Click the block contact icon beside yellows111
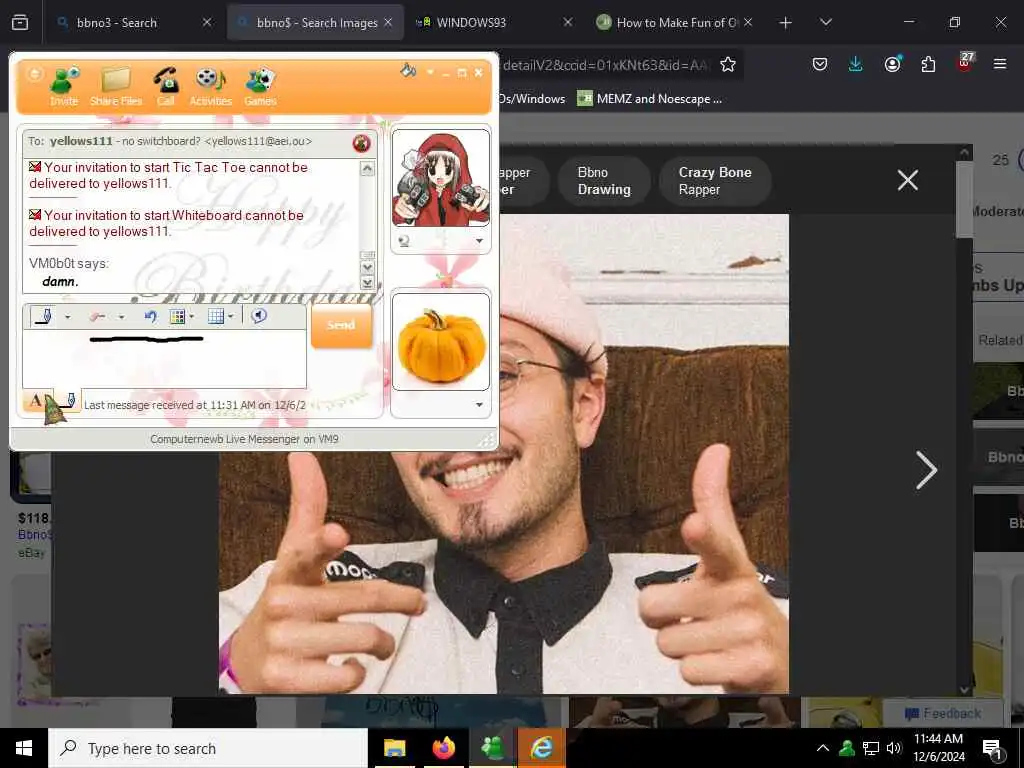 click(361, 143)
